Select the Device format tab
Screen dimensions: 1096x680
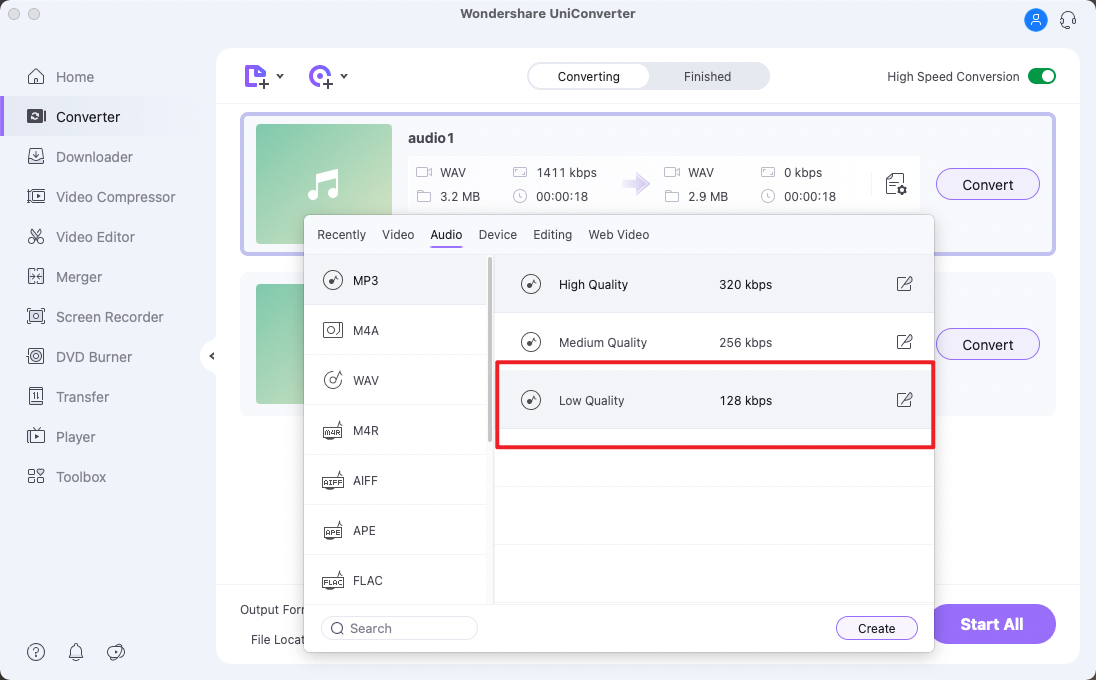pos(498,235)
